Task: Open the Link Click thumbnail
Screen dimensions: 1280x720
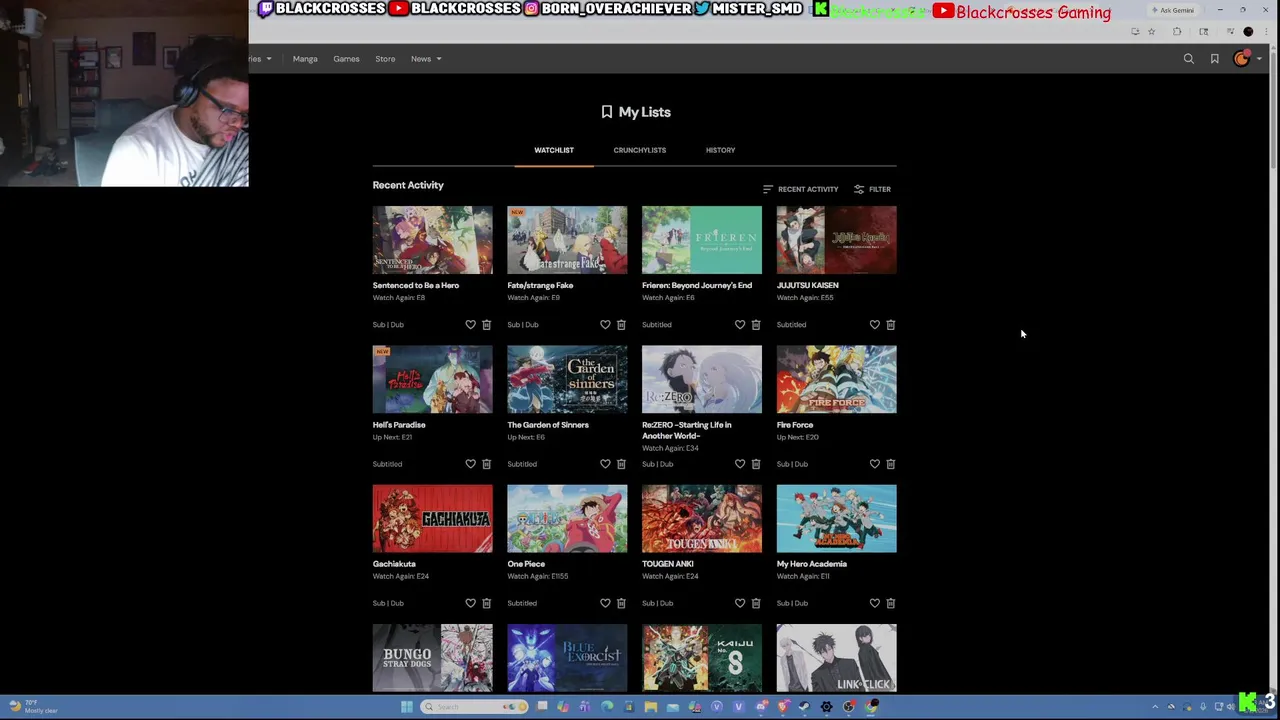Action: (x=837, y=658)
